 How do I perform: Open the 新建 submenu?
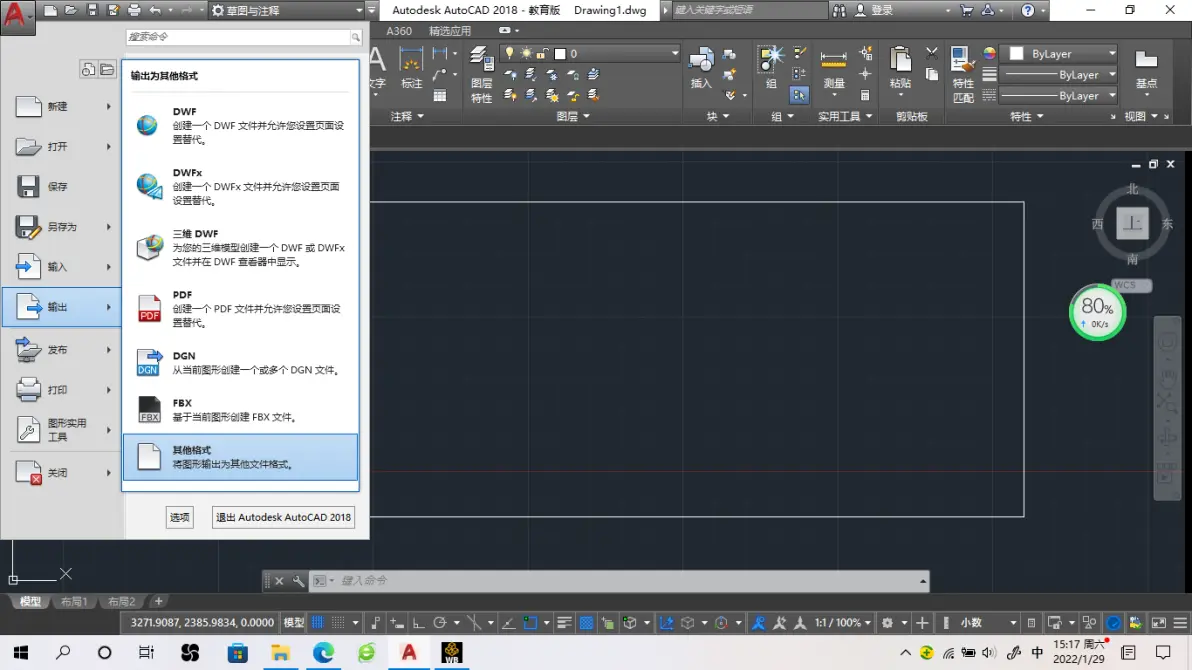(62, 106)
